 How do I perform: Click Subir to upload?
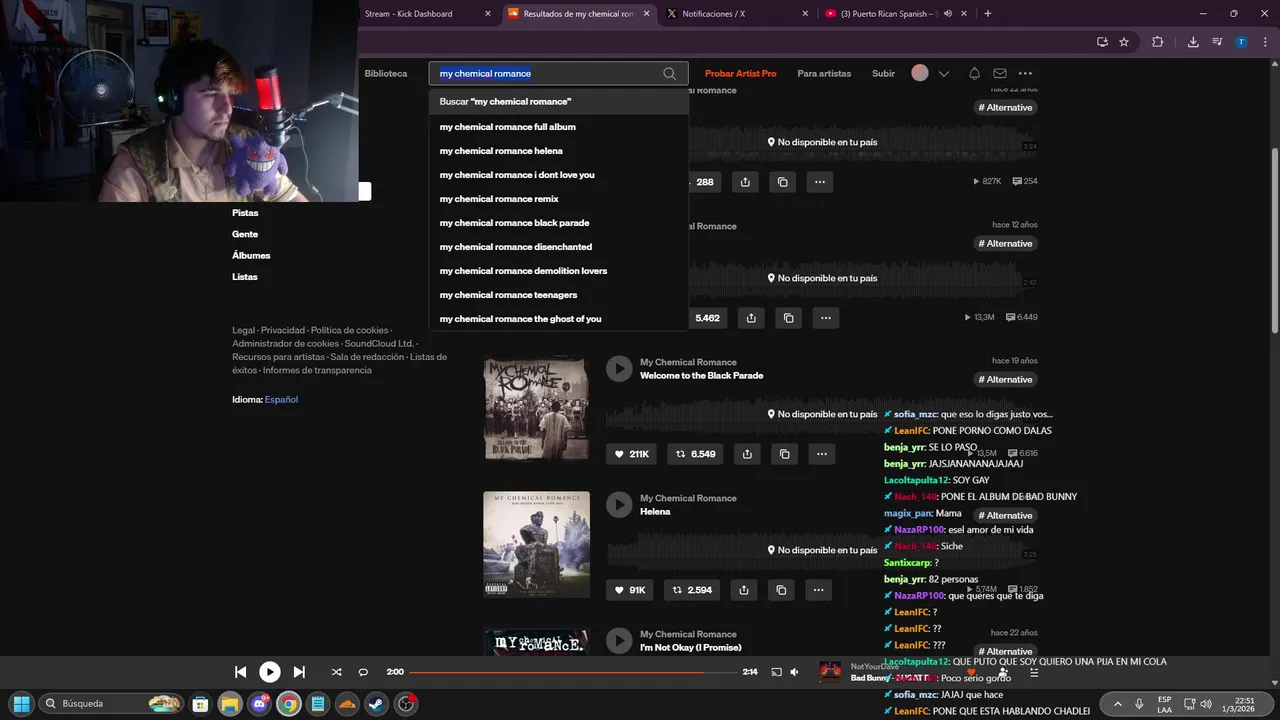[x=883, y=74]
